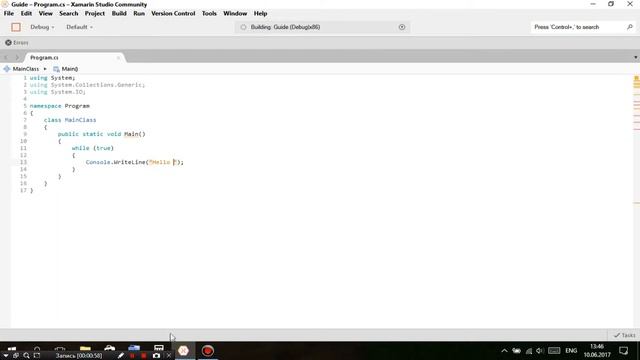640x360 pixels.
Task: Click 'public static void Main()' line
Action: coord(101,134)
